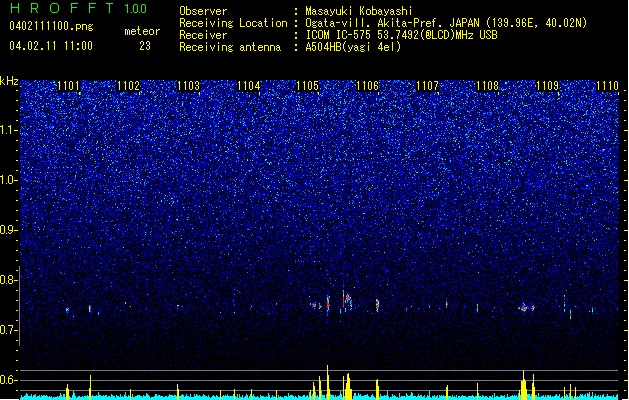The image size is (629, 400).
Task: Click the 1.0 kHz axis label
Action: tap(9, 180)
